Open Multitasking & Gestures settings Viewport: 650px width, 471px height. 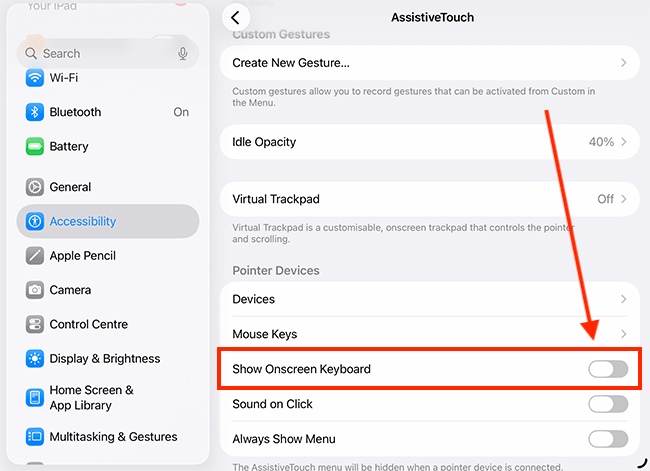(113, 437)
